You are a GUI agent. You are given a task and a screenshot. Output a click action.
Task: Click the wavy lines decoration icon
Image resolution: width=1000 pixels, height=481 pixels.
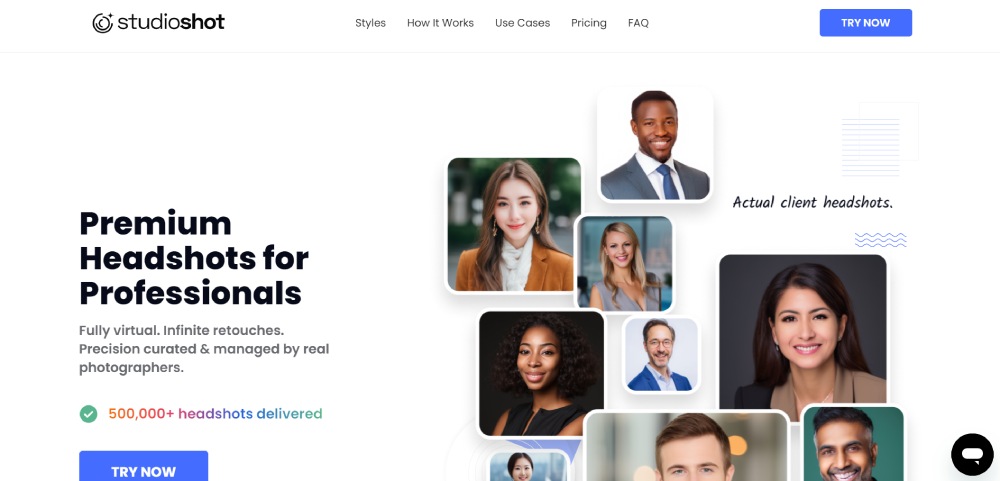[880, 240]
